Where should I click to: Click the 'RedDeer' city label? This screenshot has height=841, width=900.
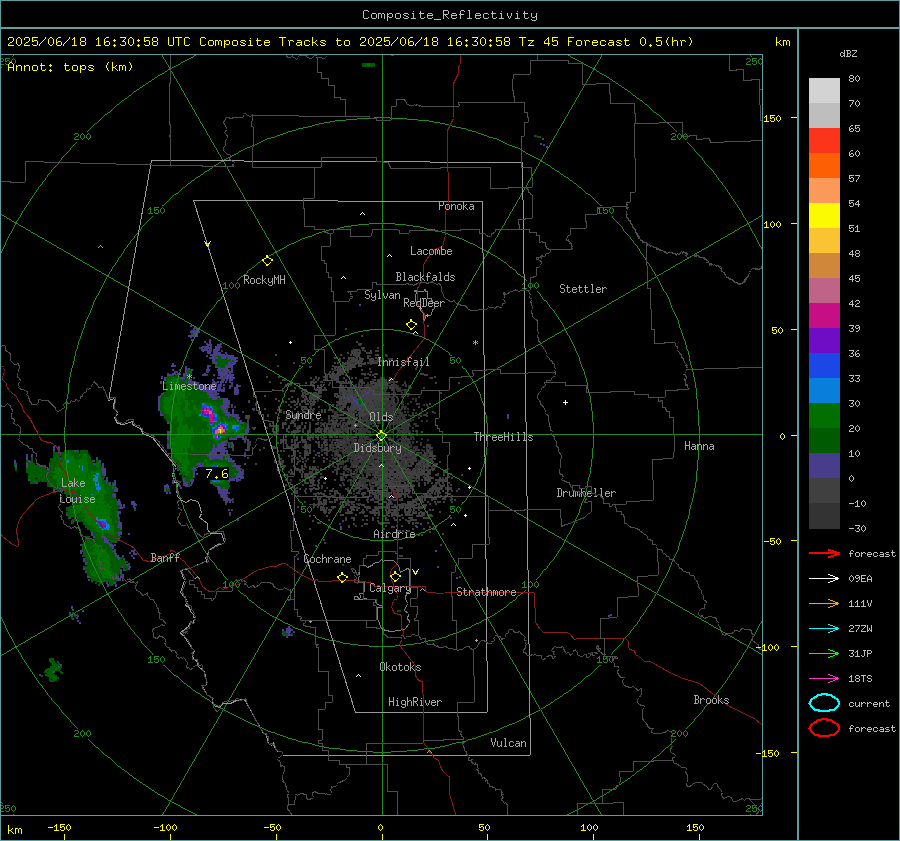click(x=424, y=303)
